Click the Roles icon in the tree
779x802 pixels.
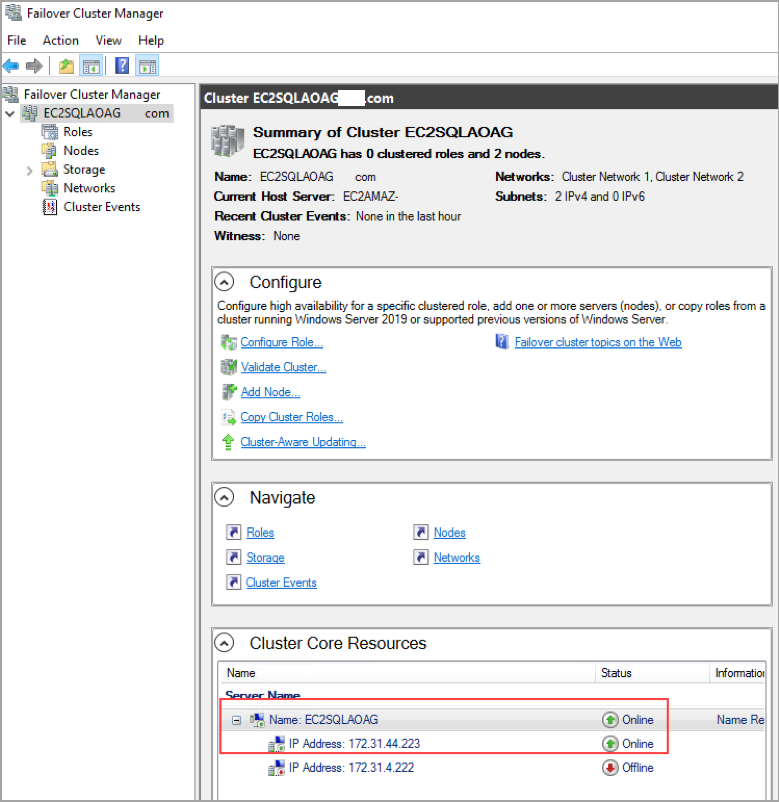pyautogui.click(x=50, y=132)
